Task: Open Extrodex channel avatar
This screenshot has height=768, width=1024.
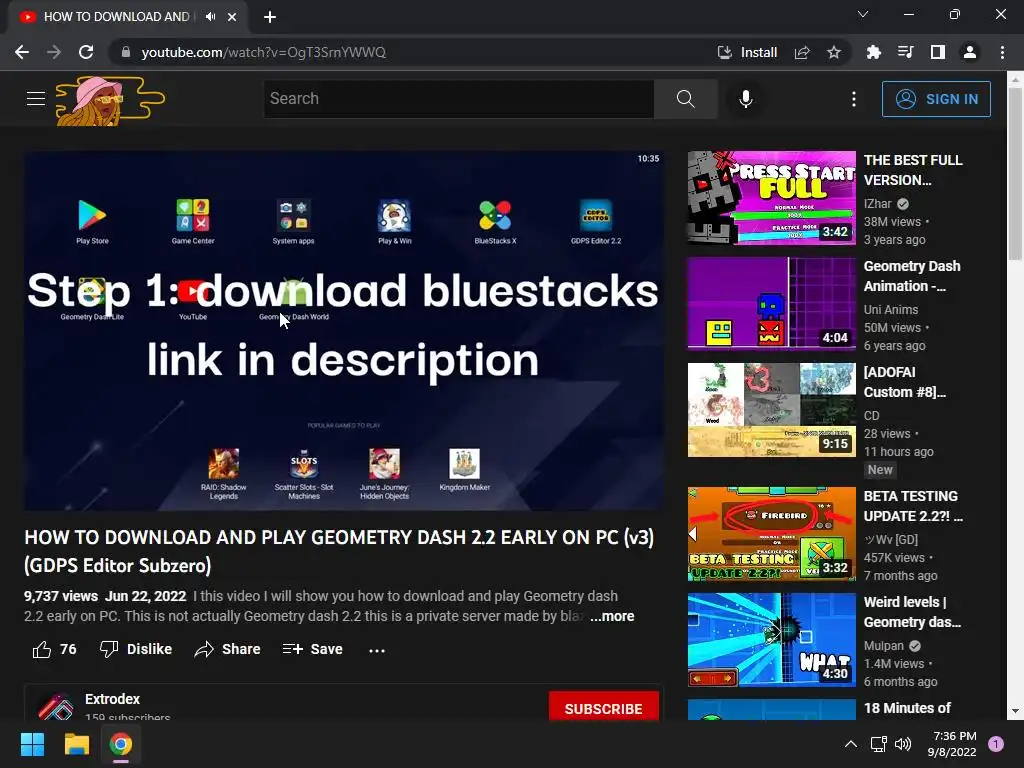Action: pos(56,707)
